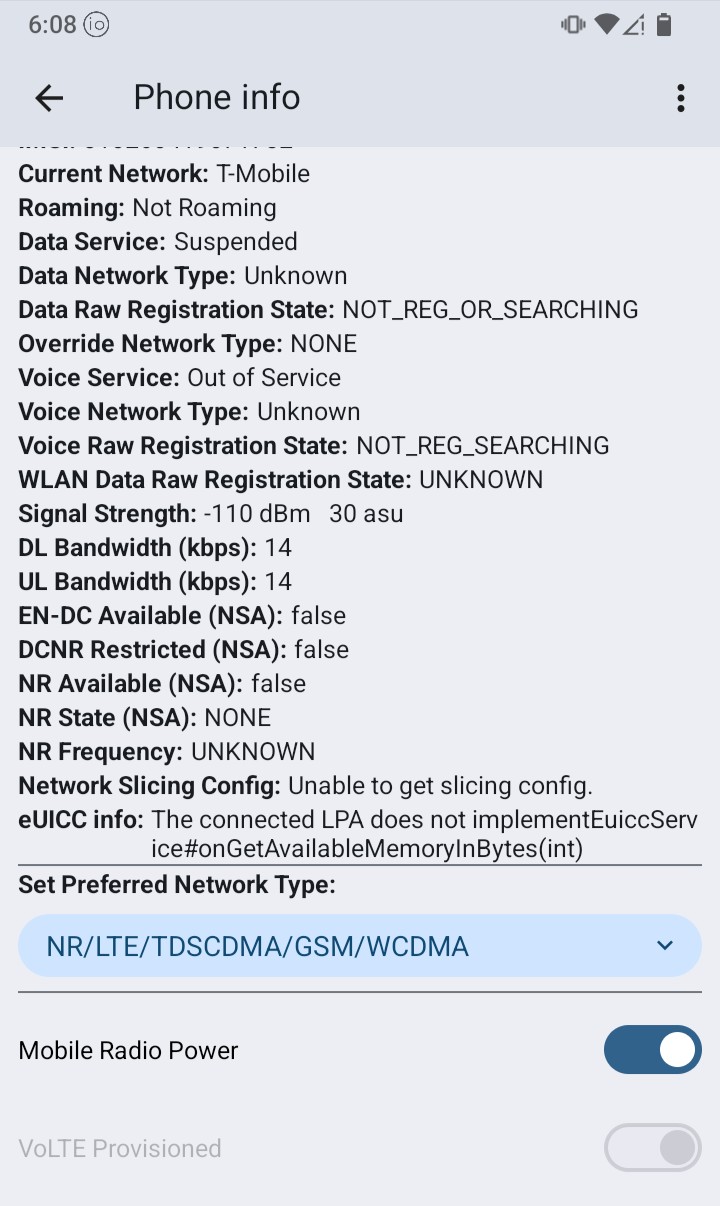Screen dimensions: 720x1206
Task: Open the preferred network type dropdown
Action: (360, 946)
